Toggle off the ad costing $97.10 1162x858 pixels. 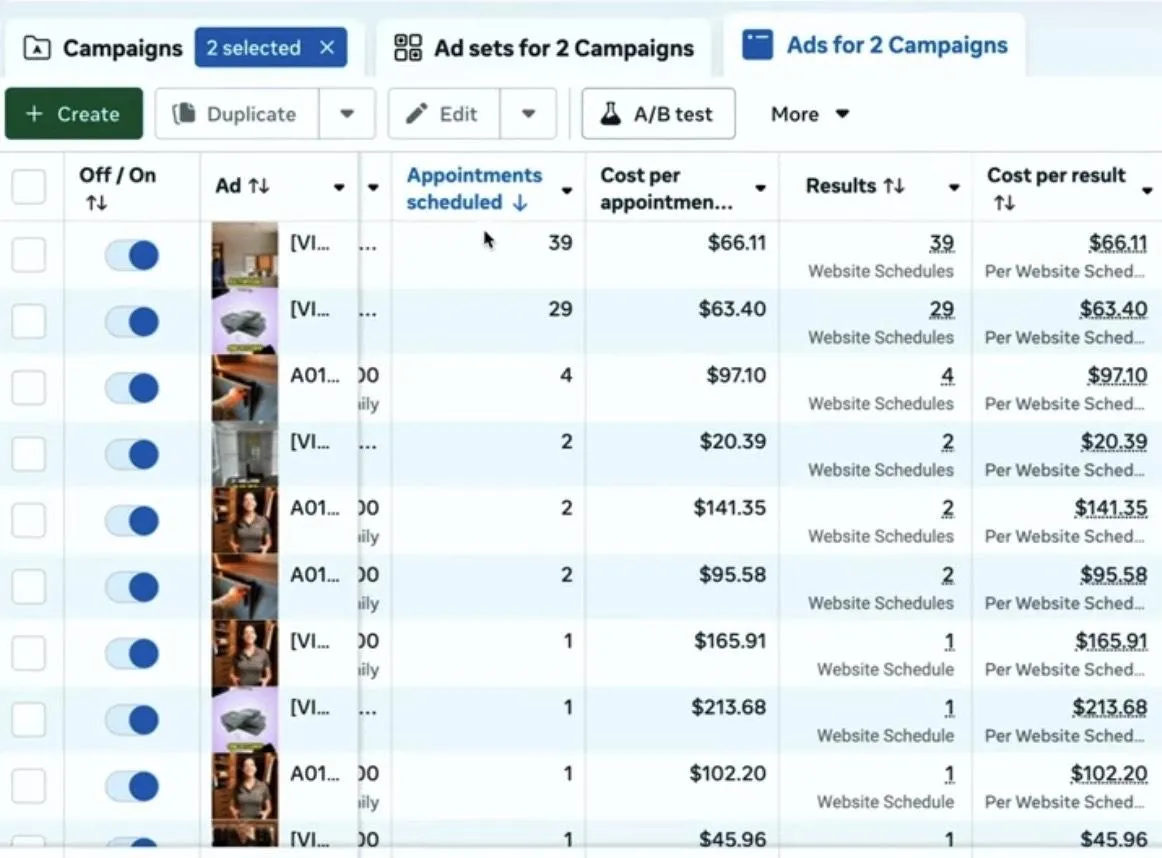132,388
